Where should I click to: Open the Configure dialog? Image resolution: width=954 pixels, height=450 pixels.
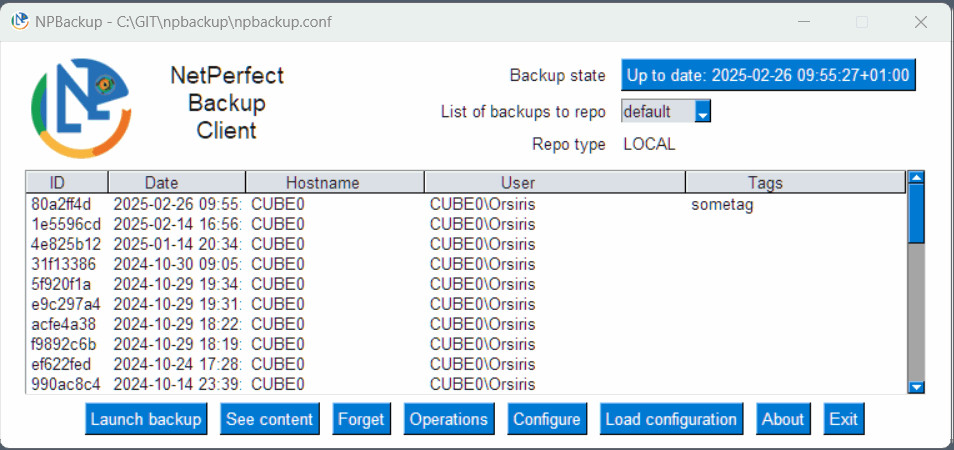[x=546, y=419]
